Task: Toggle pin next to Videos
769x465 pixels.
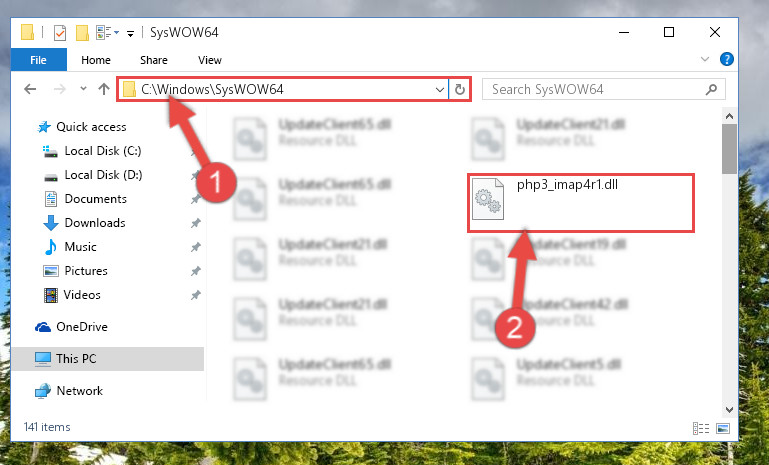Action: click(x=195, y=295)
